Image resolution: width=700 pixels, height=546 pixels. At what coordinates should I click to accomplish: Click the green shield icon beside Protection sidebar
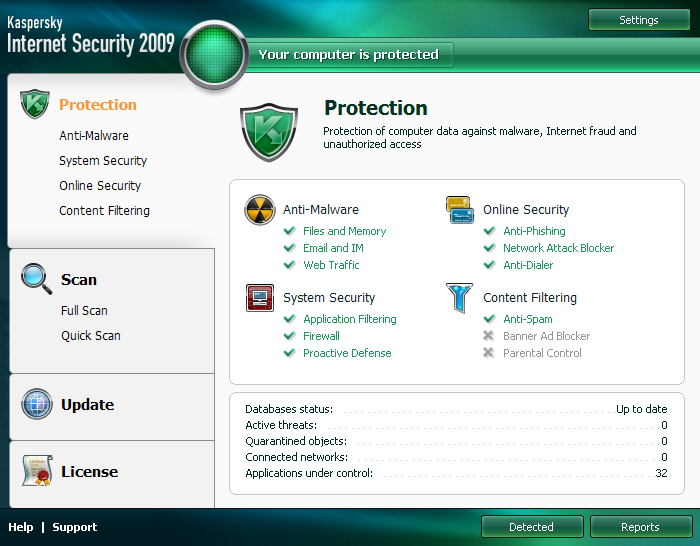click(35, 104)
